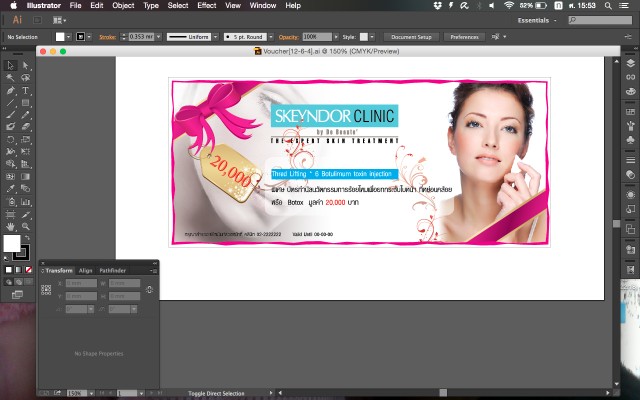Open the Effect menu

pyautogui.click(x=207, y=5)
